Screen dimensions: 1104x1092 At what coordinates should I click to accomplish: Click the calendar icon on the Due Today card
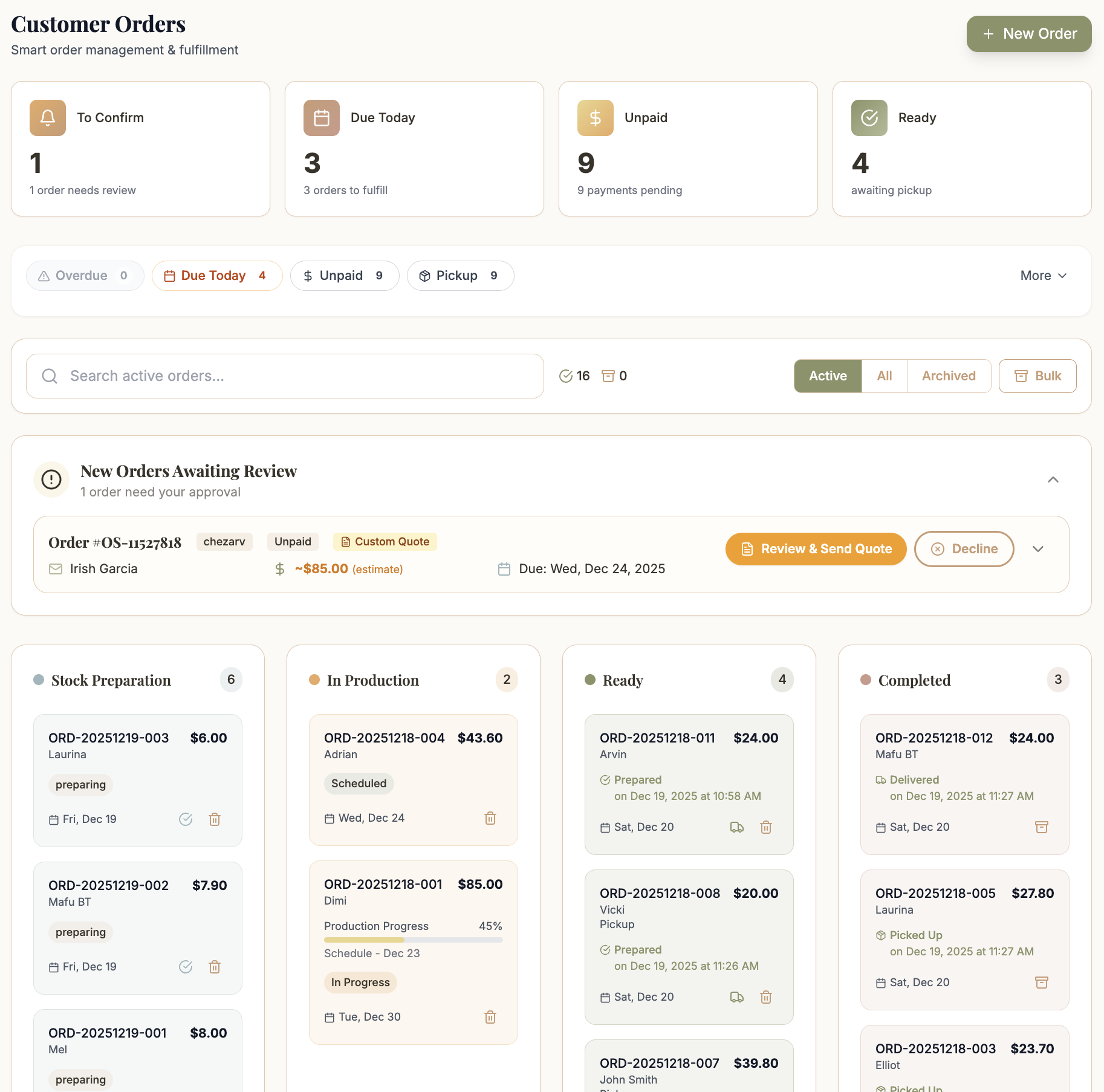321,118
